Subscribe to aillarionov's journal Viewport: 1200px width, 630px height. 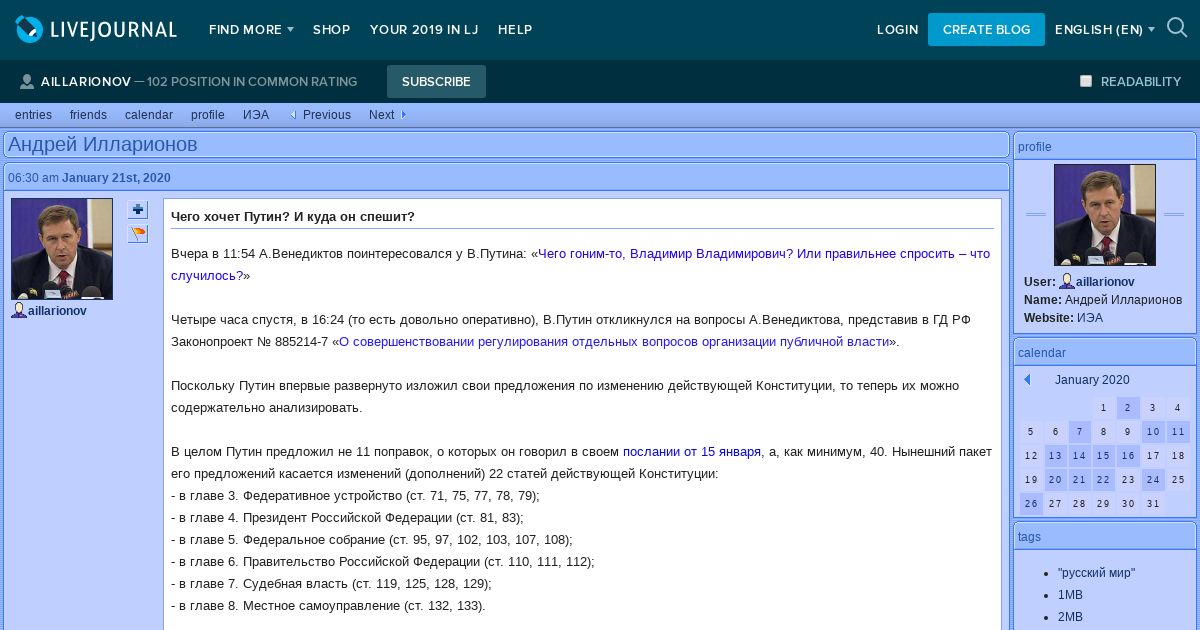click(x=436, y=82)
